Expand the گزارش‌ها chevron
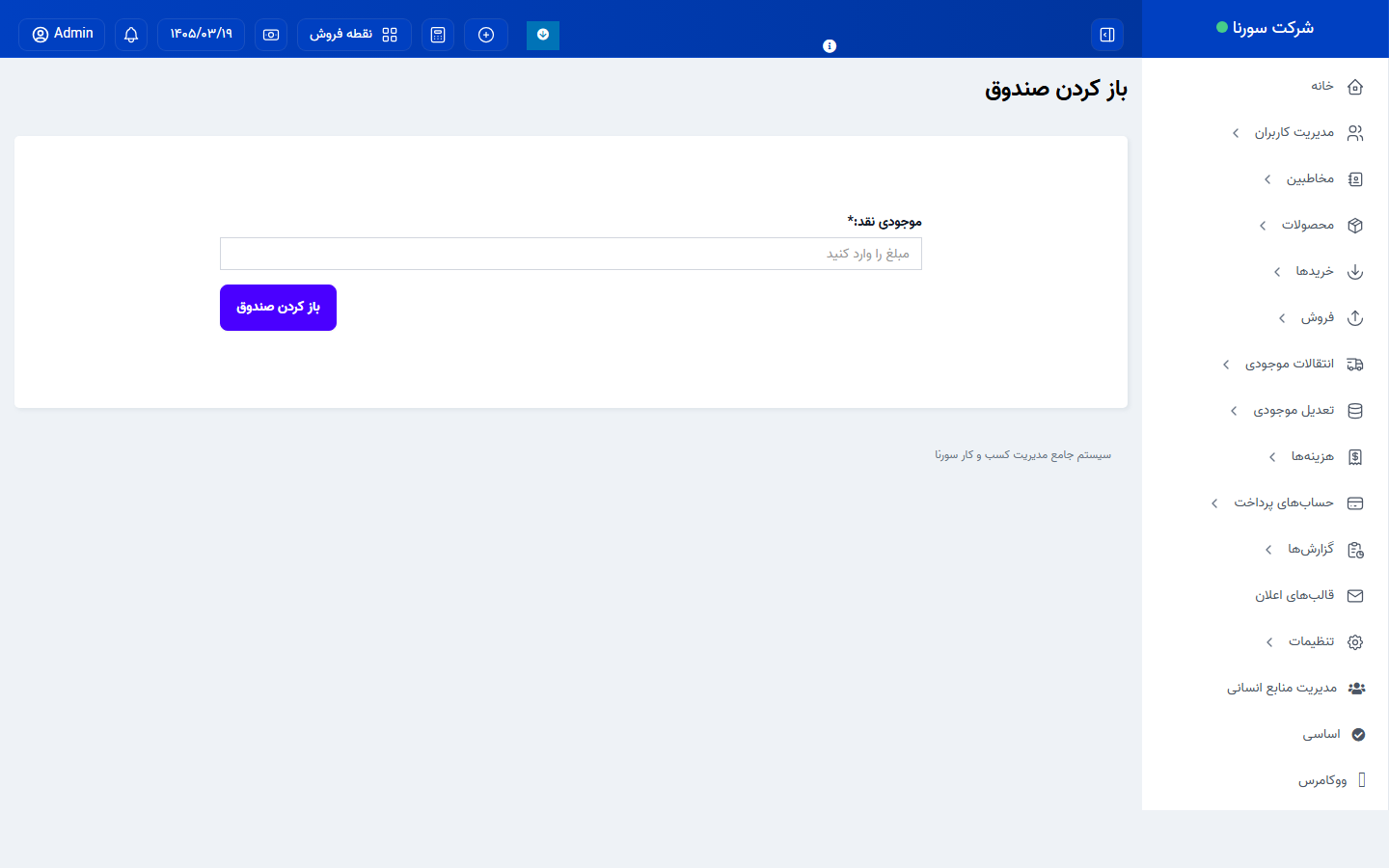Screen dimensions: 1389x868 pyautogui.click(x=1268, y=550)
